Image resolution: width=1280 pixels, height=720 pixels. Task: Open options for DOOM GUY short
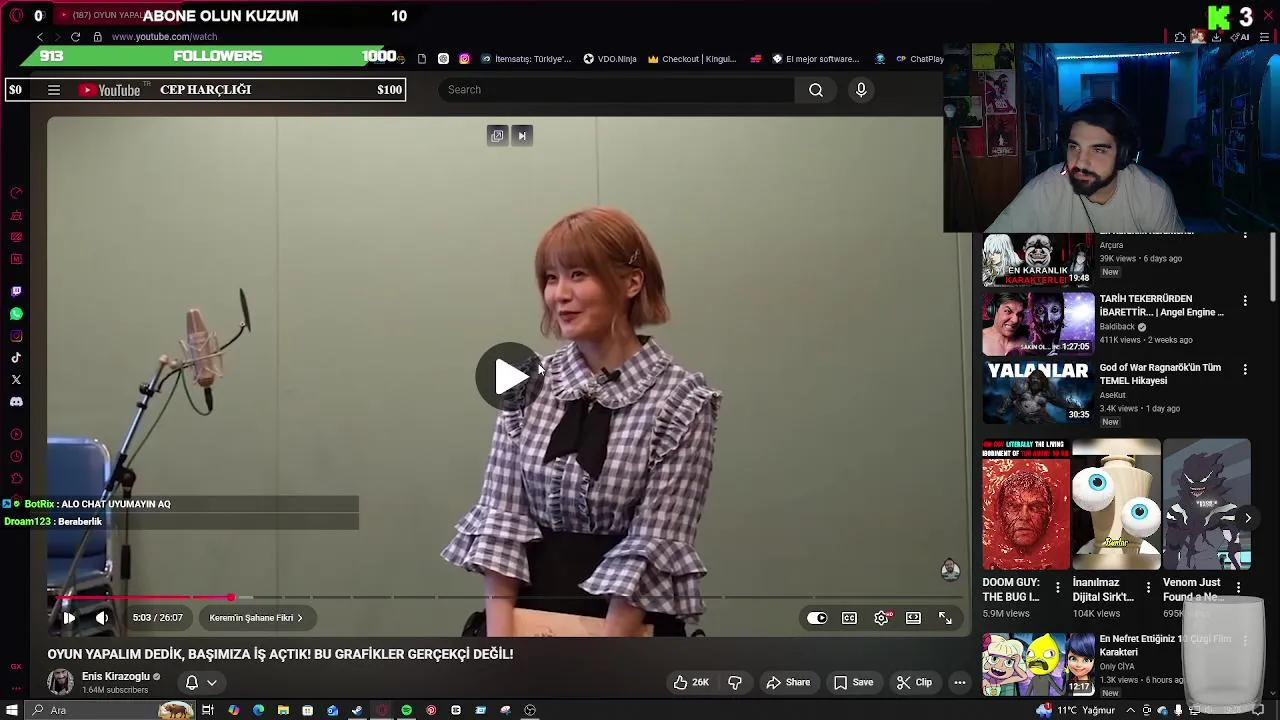1058,588
